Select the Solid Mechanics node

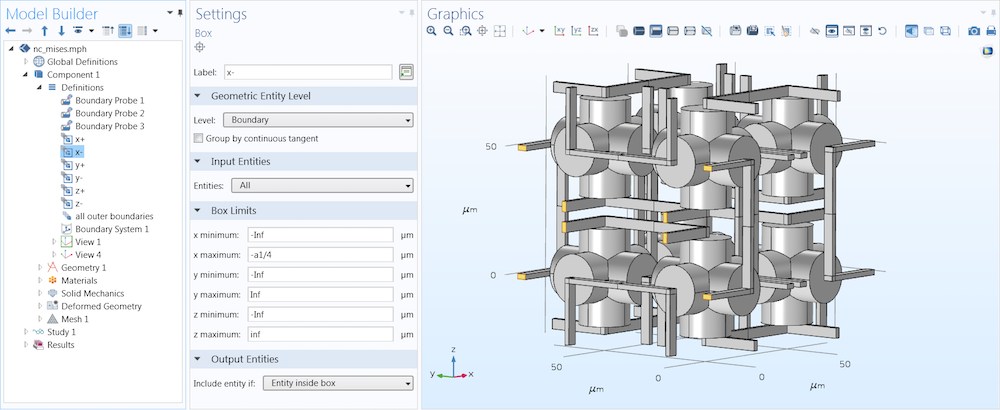92,293
